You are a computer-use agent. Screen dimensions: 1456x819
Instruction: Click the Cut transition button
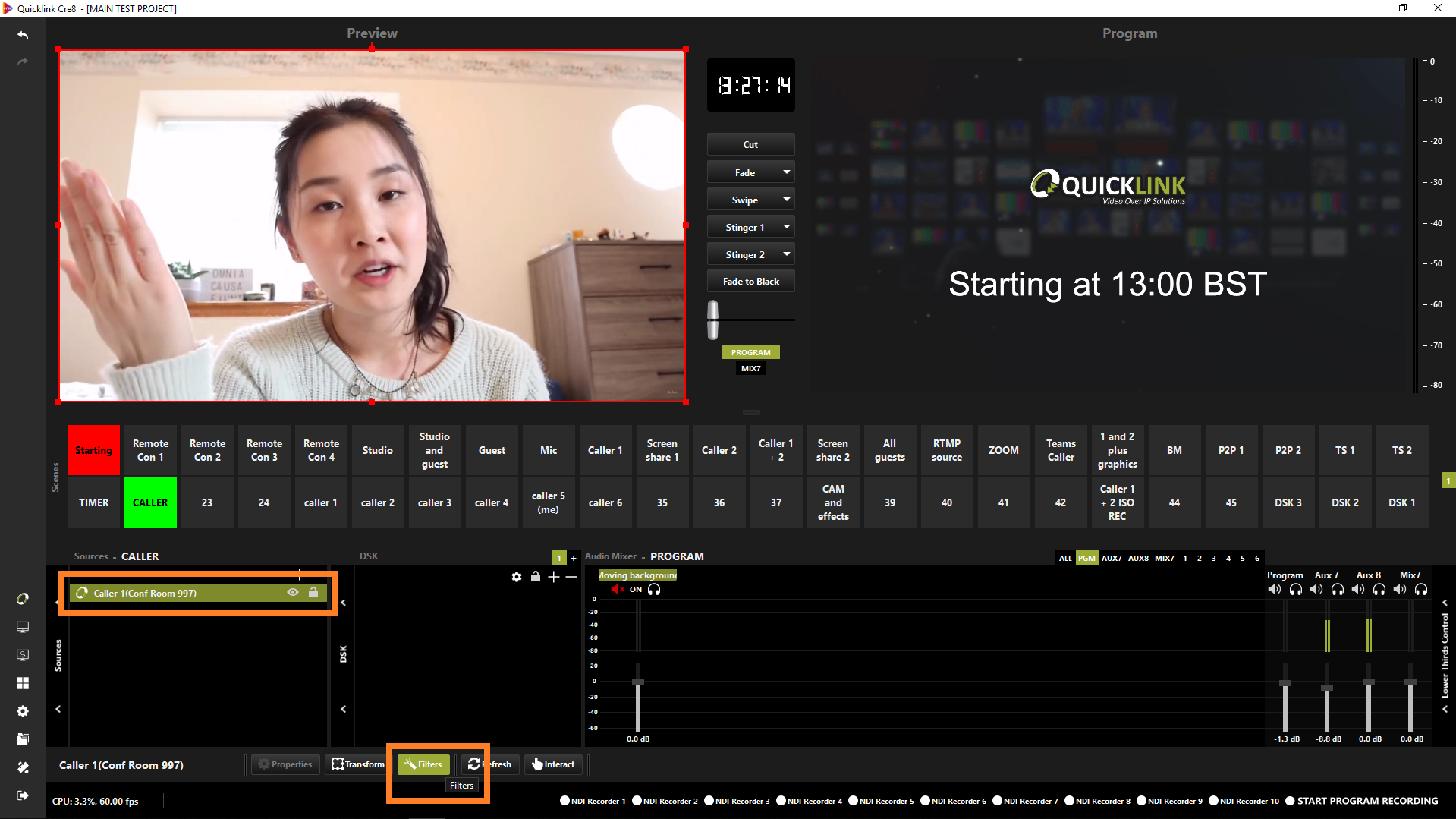click(x=750, y=144)
